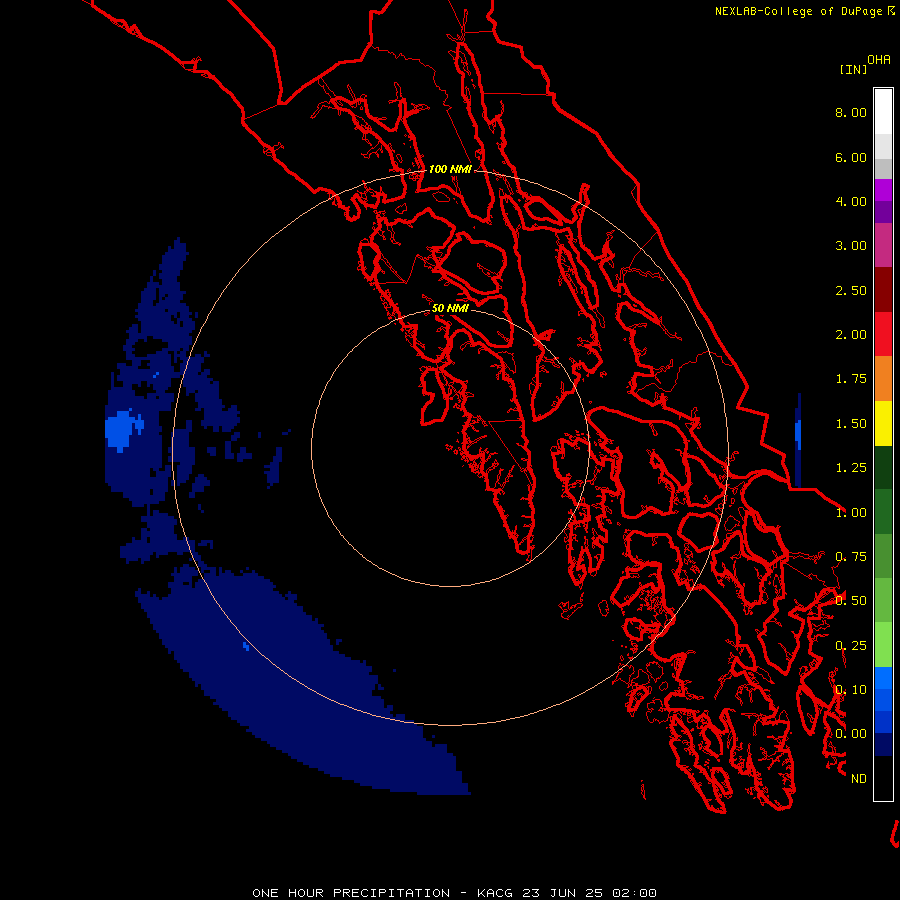Click the 2.00 legend value
This screenshot has width=900, height=900.
pyautogui.click(x=851, y=335)
